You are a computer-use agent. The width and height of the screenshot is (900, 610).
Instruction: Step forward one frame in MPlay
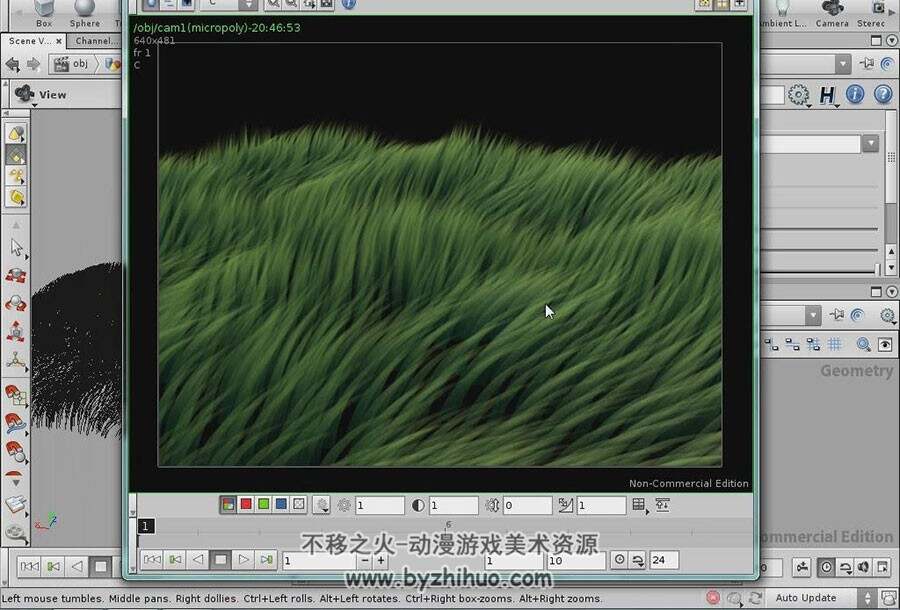click(x=266, y=559)
